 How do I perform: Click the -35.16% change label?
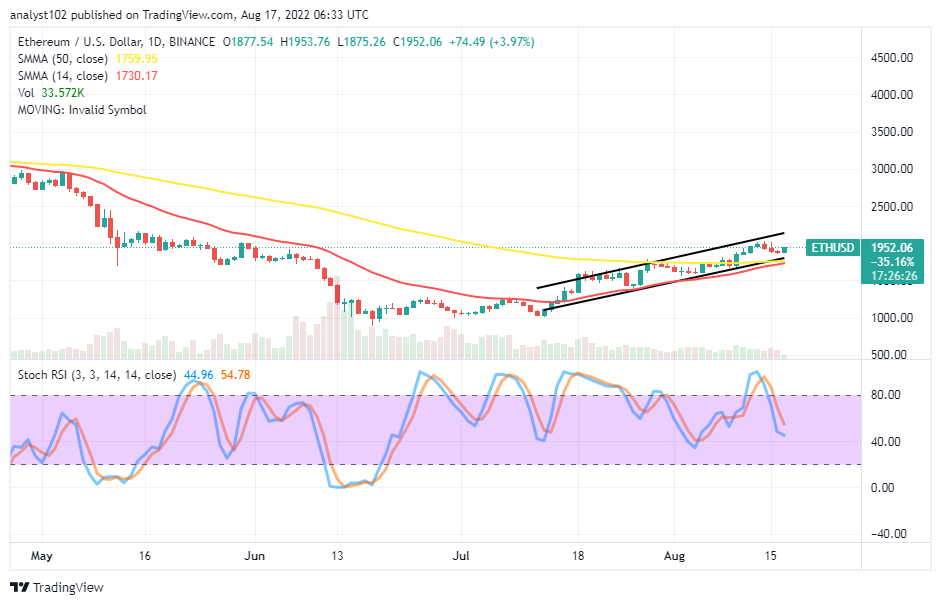(x=892, y=262)
